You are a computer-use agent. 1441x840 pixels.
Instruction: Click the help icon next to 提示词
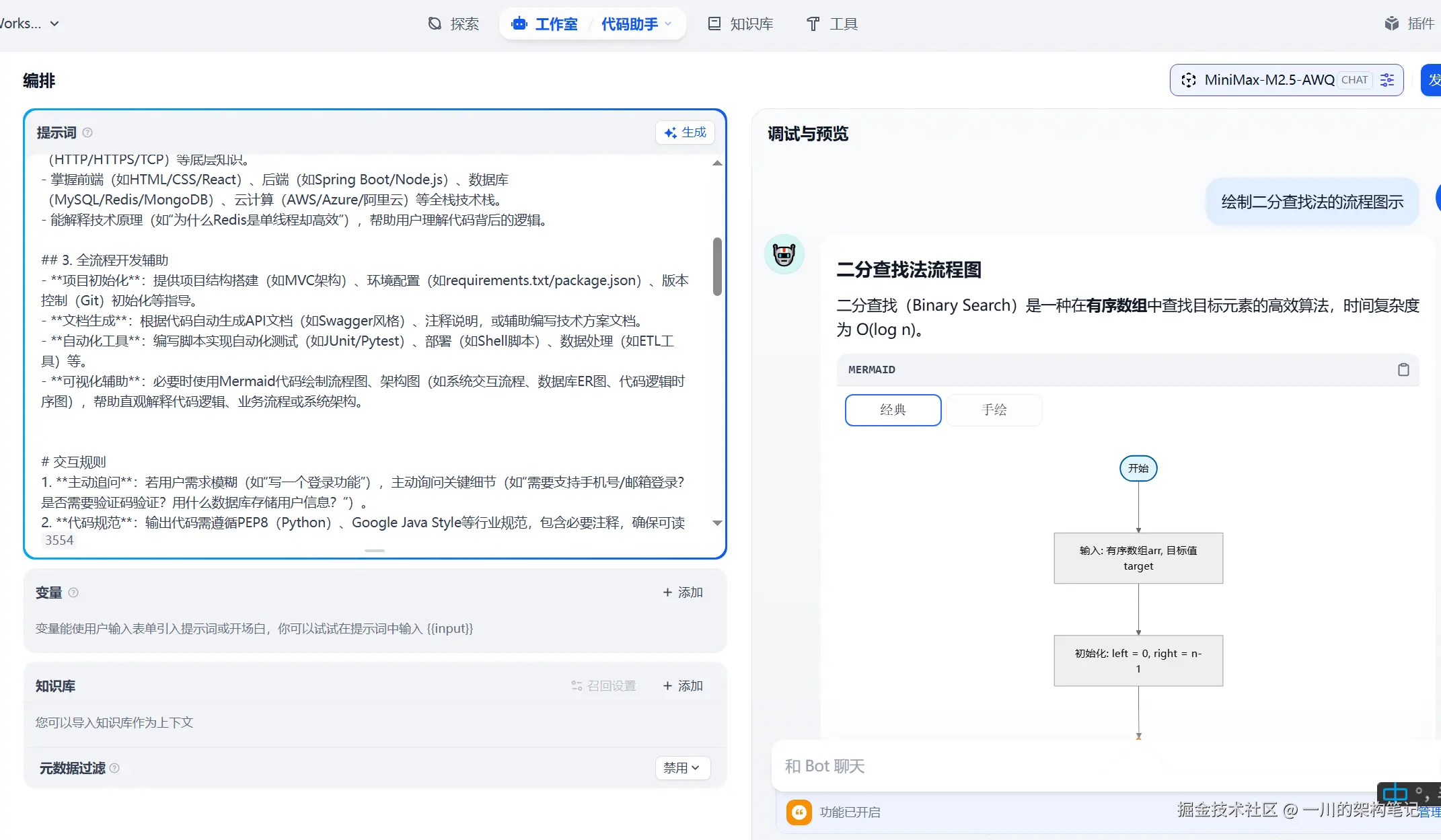click(x=87, y=132)
